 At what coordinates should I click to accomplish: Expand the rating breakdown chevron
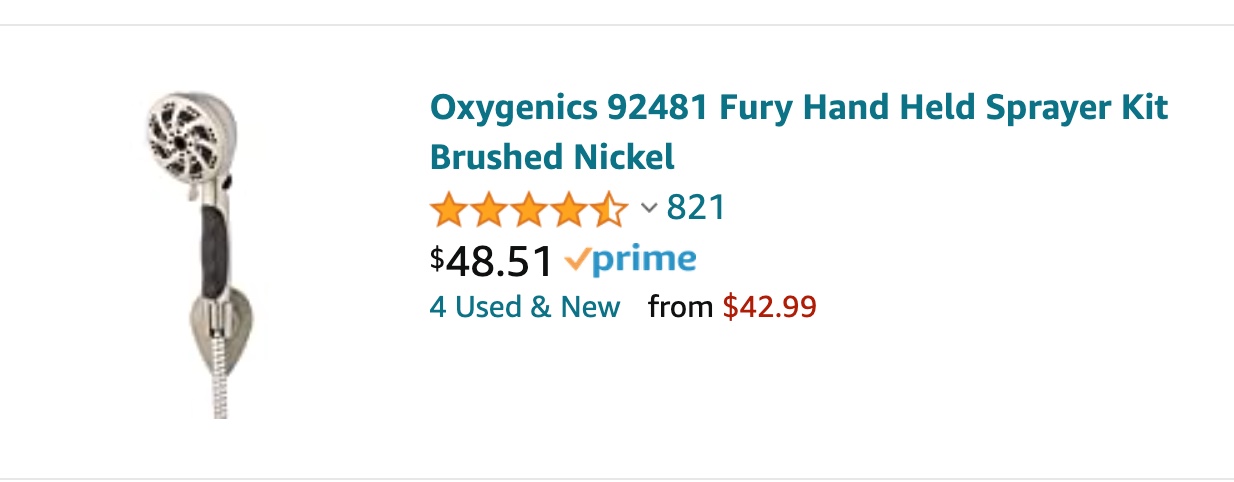tap(649, 208)
